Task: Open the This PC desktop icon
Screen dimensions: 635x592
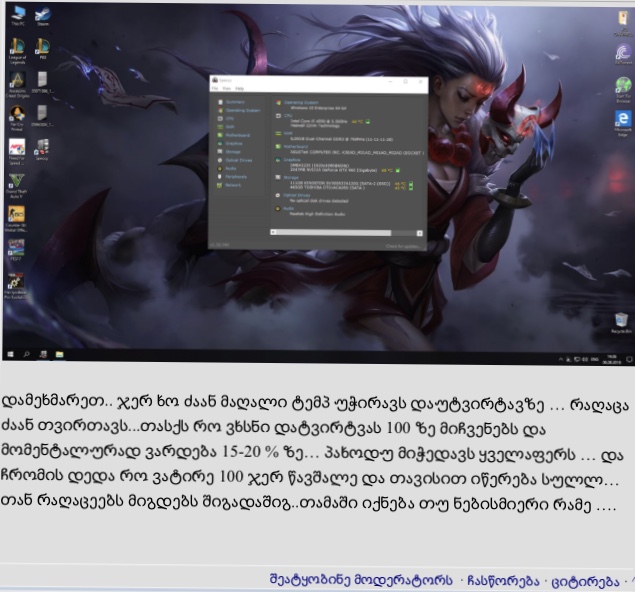Action: pyautogui.click(x=17, y=16)
